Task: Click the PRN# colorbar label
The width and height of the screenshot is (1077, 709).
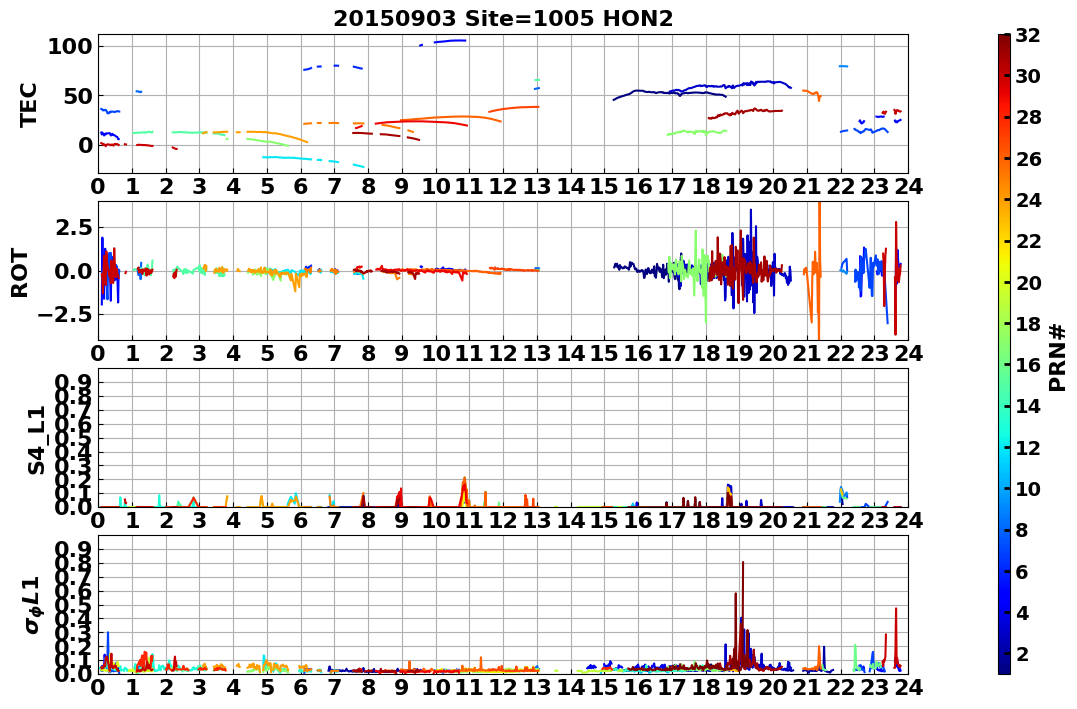Action: (x=1057, y=358)
